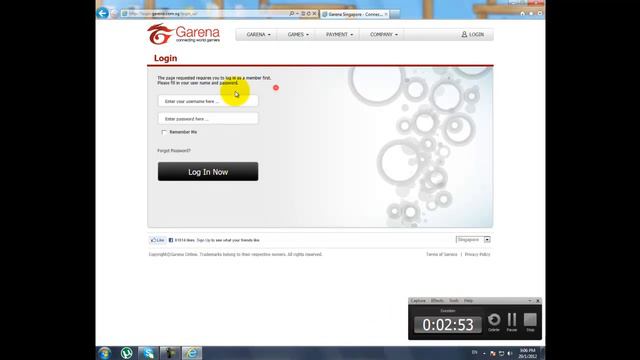Click the Action Center flag tray icon
Image resolution: width=640 pixels, height=360 pixels.
(493, 353)
